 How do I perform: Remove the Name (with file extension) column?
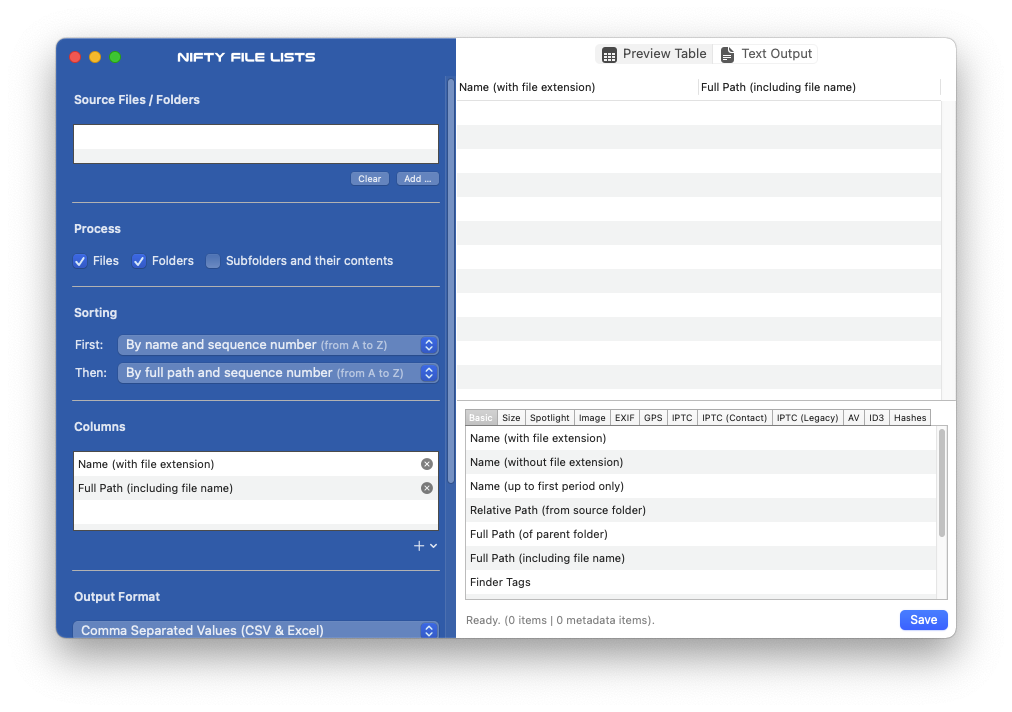pyautogui.click(x=427, y=464)
